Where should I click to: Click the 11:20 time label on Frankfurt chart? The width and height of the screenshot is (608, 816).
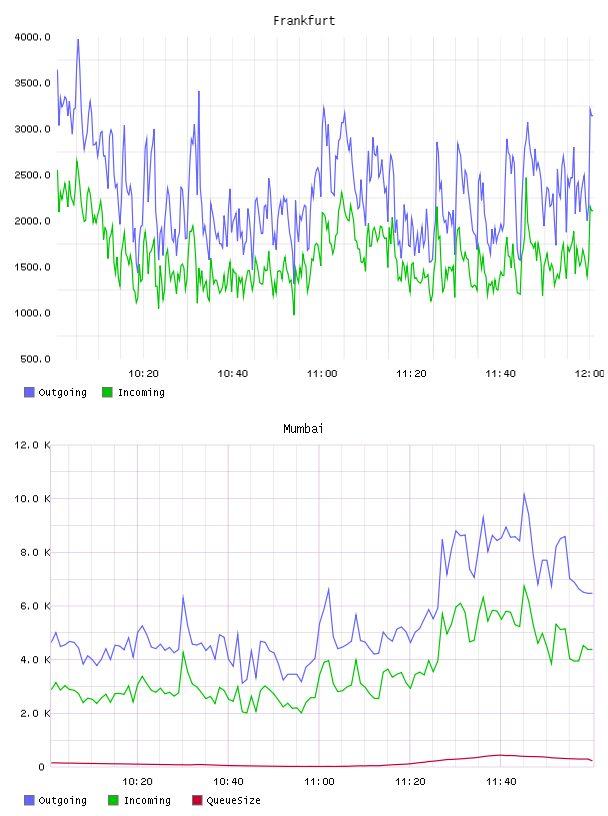[x=411, y=374]
